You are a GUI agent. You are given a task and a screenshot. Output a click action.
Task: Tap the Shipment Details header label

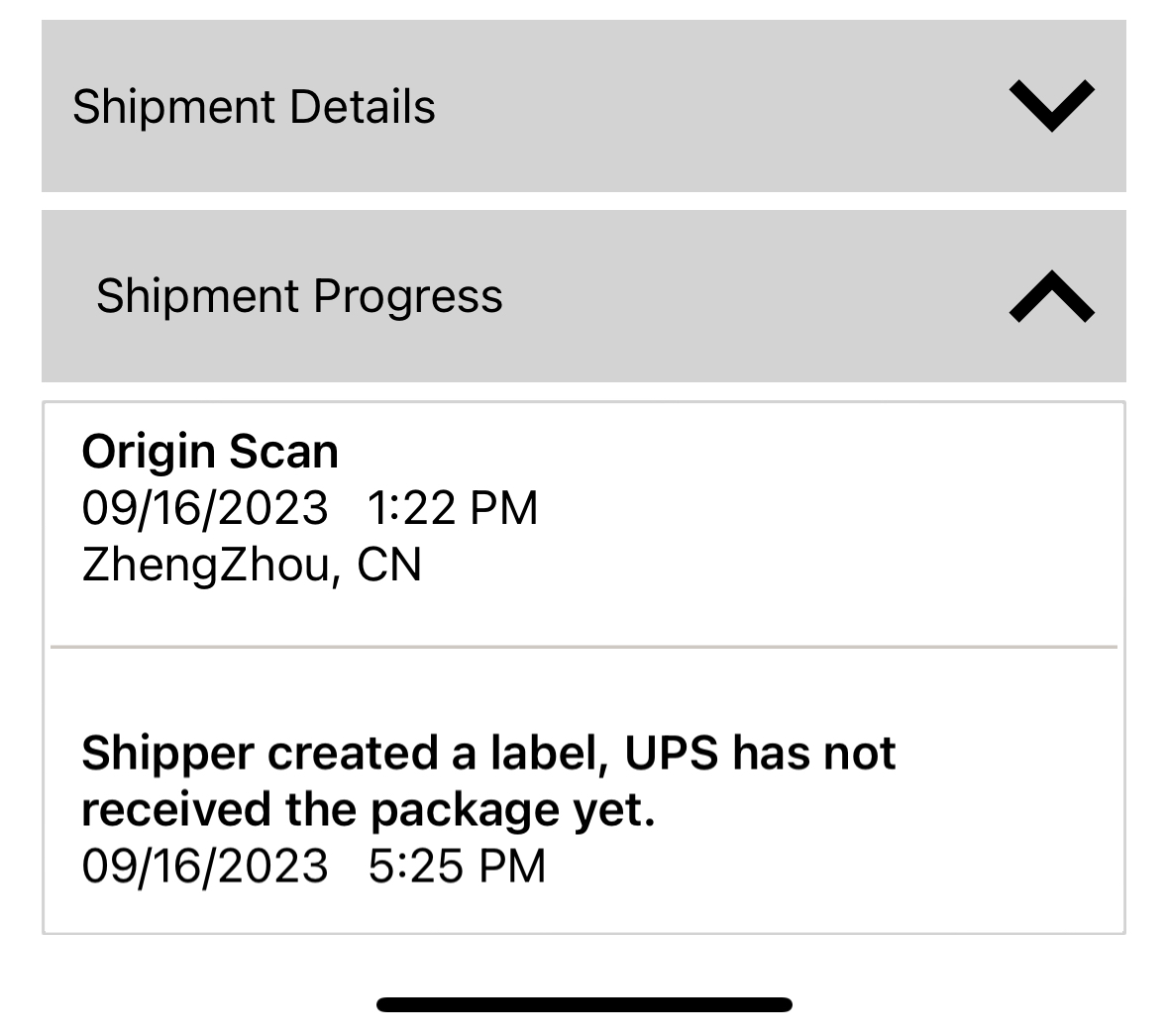click(x=254, y=106)
